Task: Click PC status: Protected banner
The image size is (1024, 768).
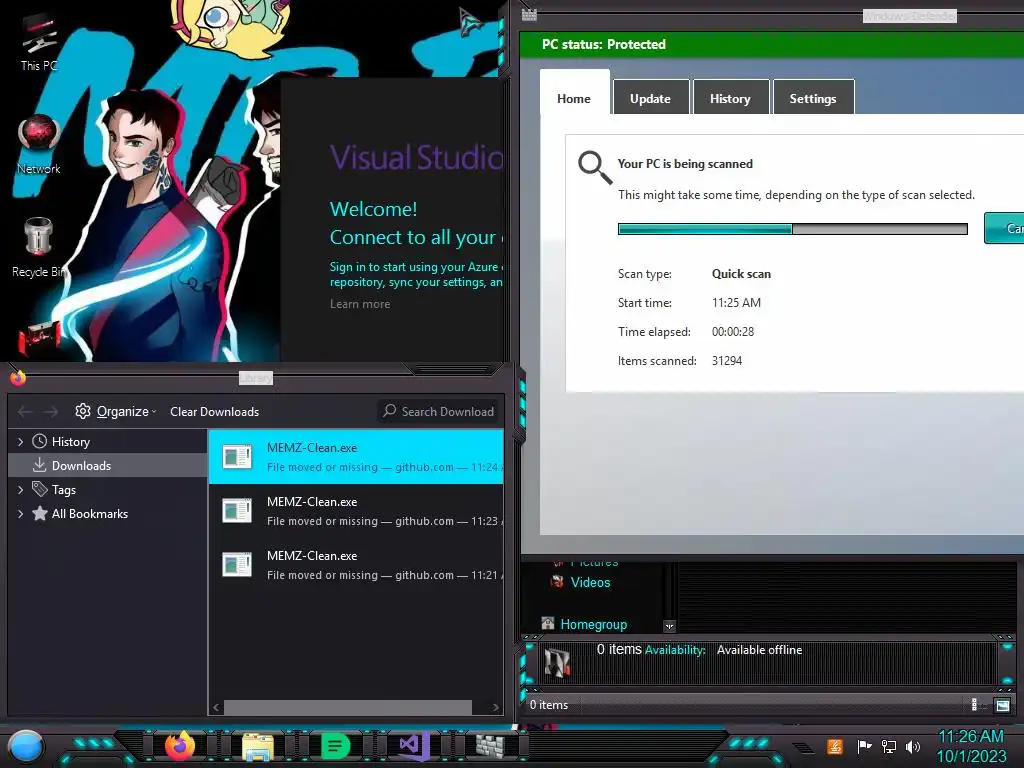Action: click(x=772, y=44)
